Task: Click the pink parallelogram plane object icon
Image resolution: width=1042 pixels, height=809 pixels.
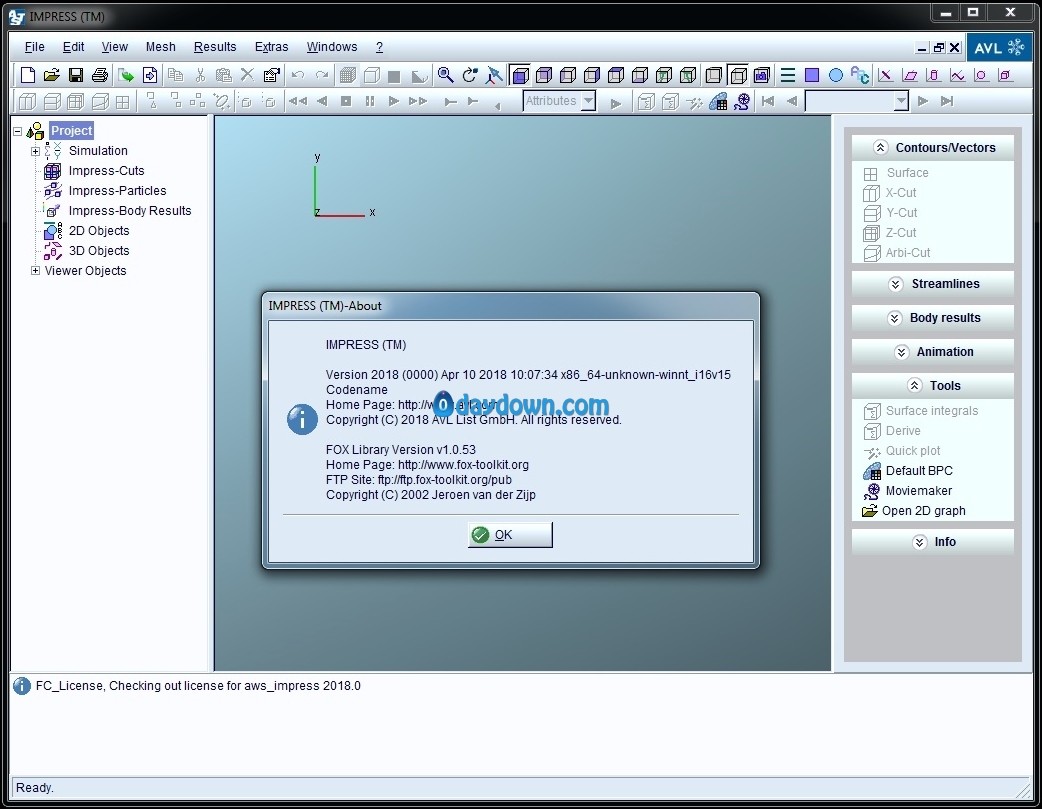Action: pos(909,75)
